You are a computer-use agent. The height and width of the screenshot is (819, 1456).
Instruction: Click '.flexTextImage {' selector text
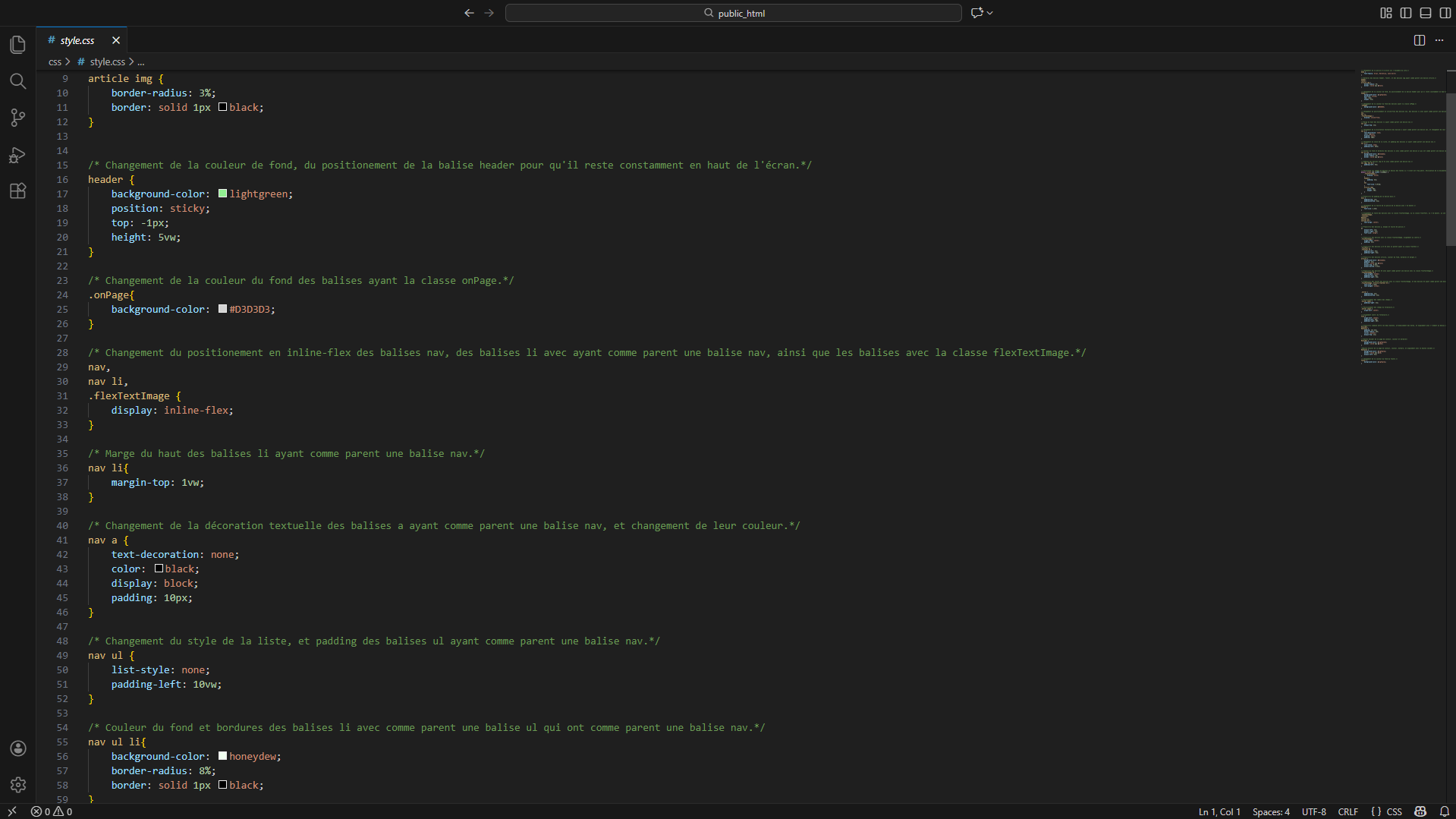tap(135, 395)
